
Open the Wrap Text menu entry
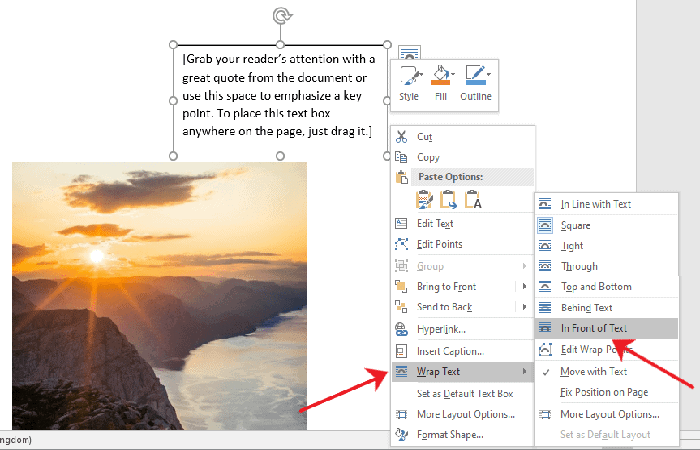coord(440,372)
